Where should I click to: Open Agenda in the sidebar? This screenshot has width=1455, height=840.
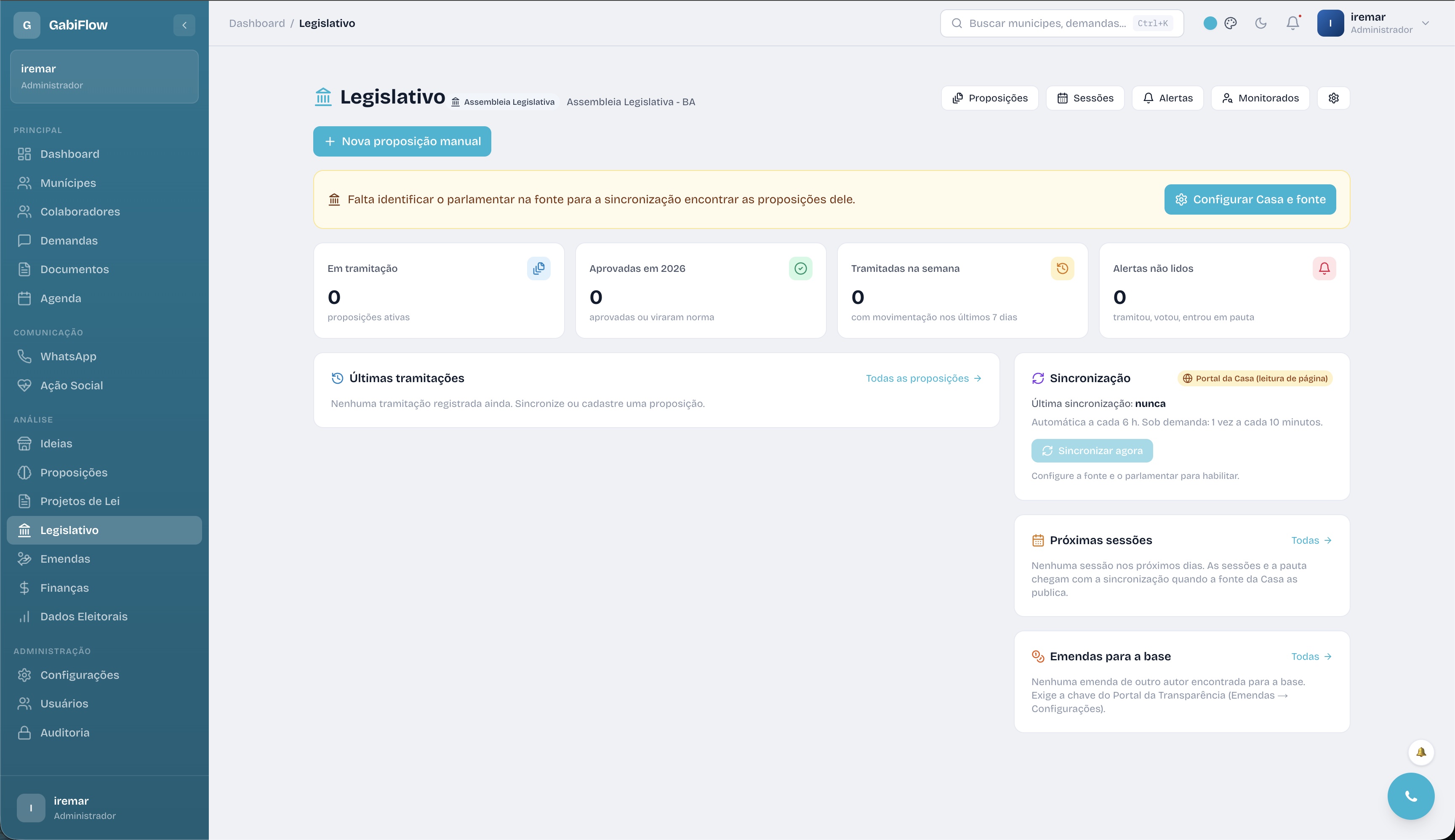point(104,298)
